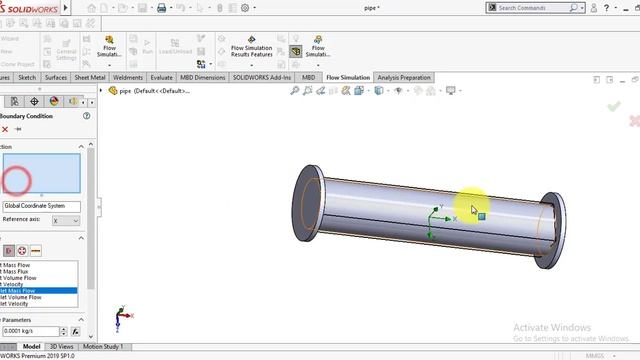Select the Model bottom tab

coord(31,347)
